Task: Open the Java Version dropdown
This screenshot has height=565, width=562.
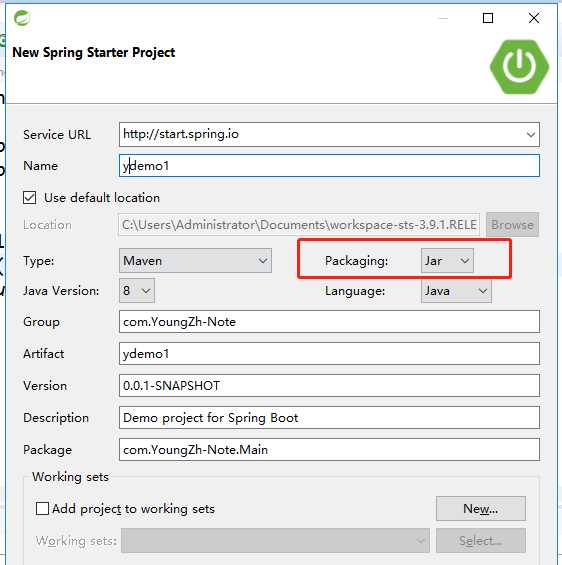Action: tap(137, 290)
